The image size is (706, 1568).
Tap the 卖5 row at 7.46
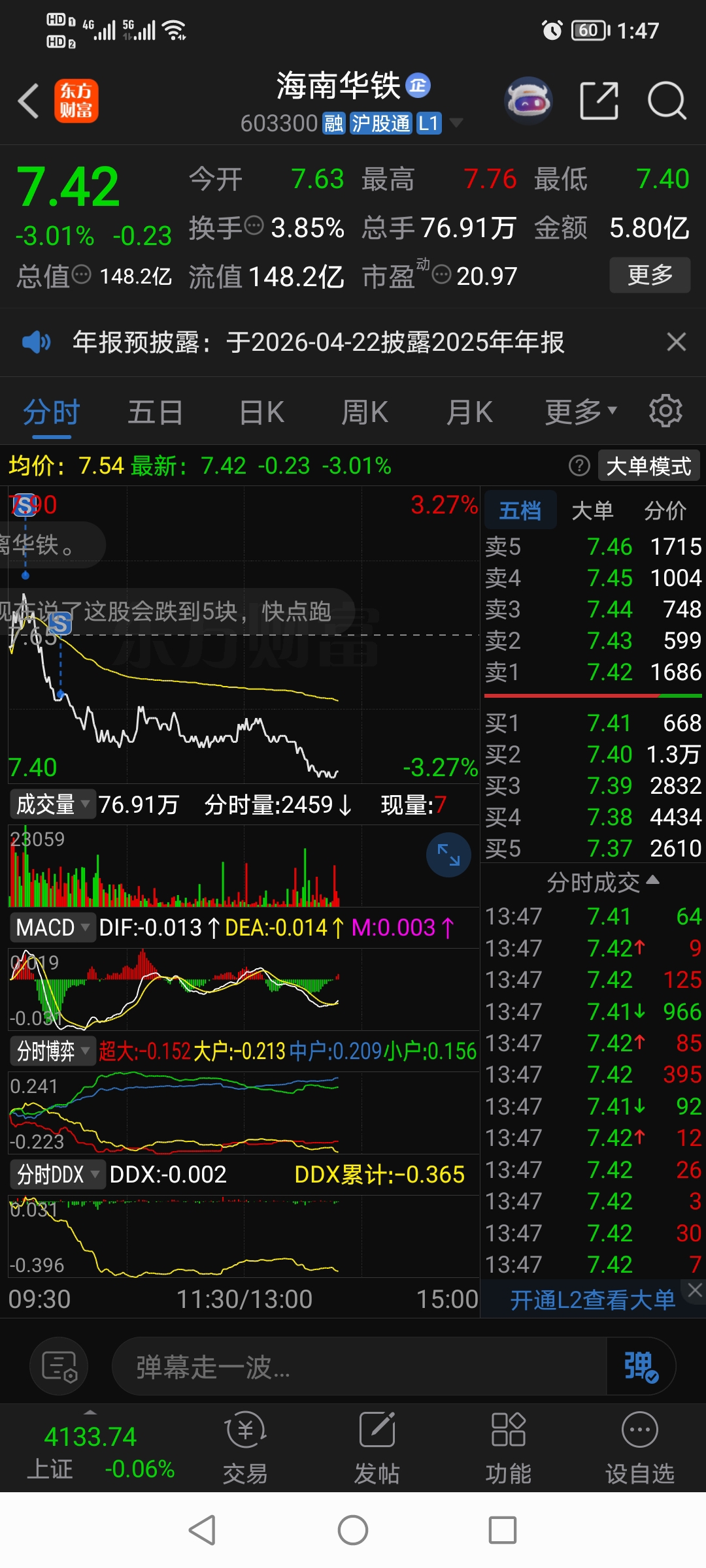coord(593,546)
